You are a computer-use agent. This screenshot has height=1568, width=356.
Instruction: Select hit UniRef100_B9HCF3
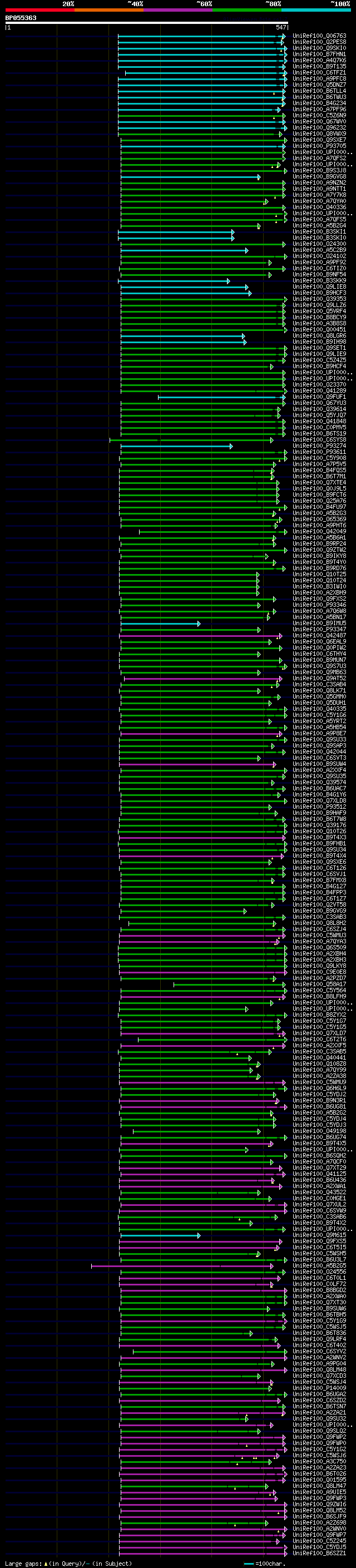coord(319,293)
